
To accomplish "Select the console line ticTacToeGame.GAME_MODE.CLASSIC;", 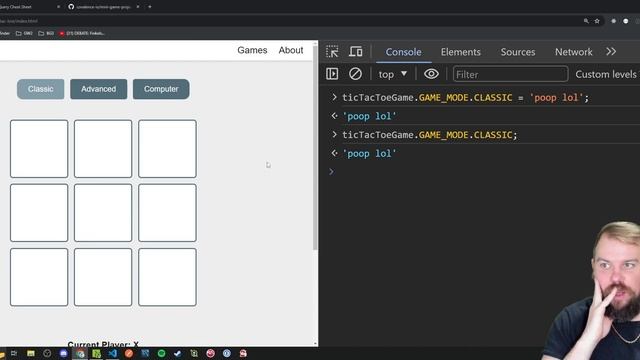I will coord(429,135).
